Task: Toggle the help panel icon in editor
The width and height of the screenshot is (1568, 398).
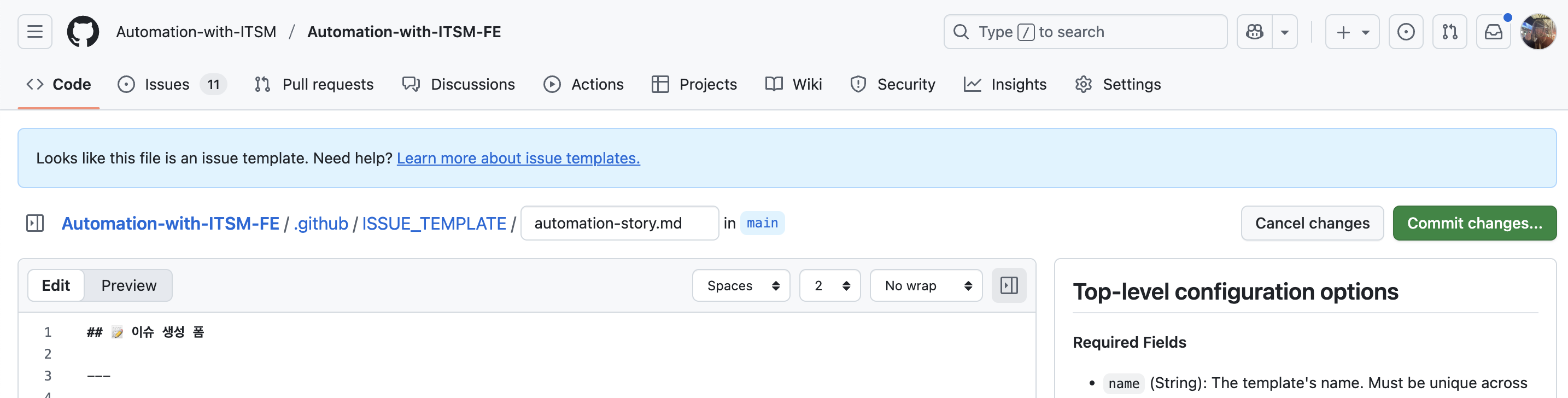Action: tap(1009, 285)
